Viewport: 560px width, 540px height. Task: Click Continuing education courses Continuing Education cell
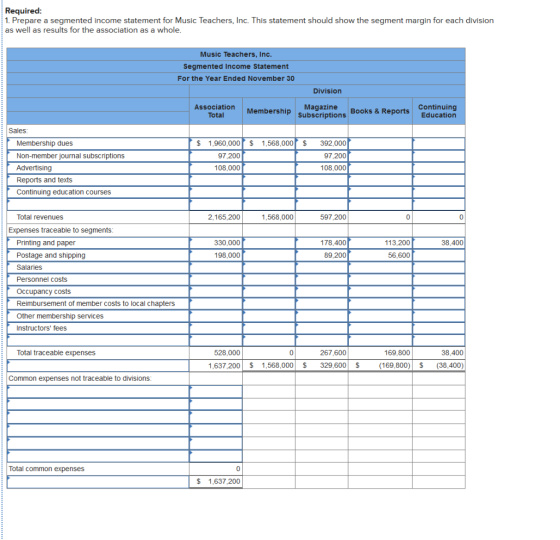(439, 192)
